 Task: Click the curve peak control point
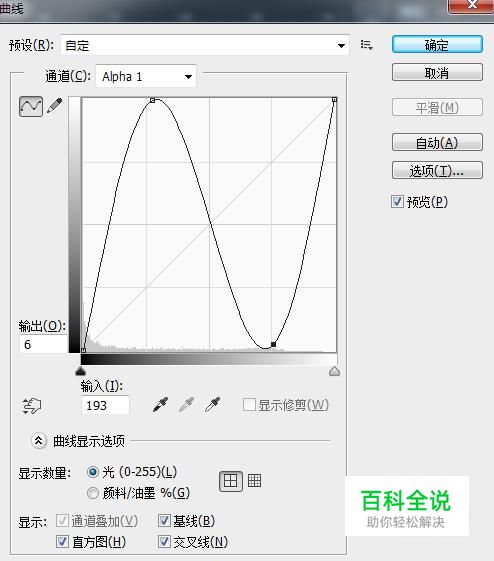click(152, 101)
